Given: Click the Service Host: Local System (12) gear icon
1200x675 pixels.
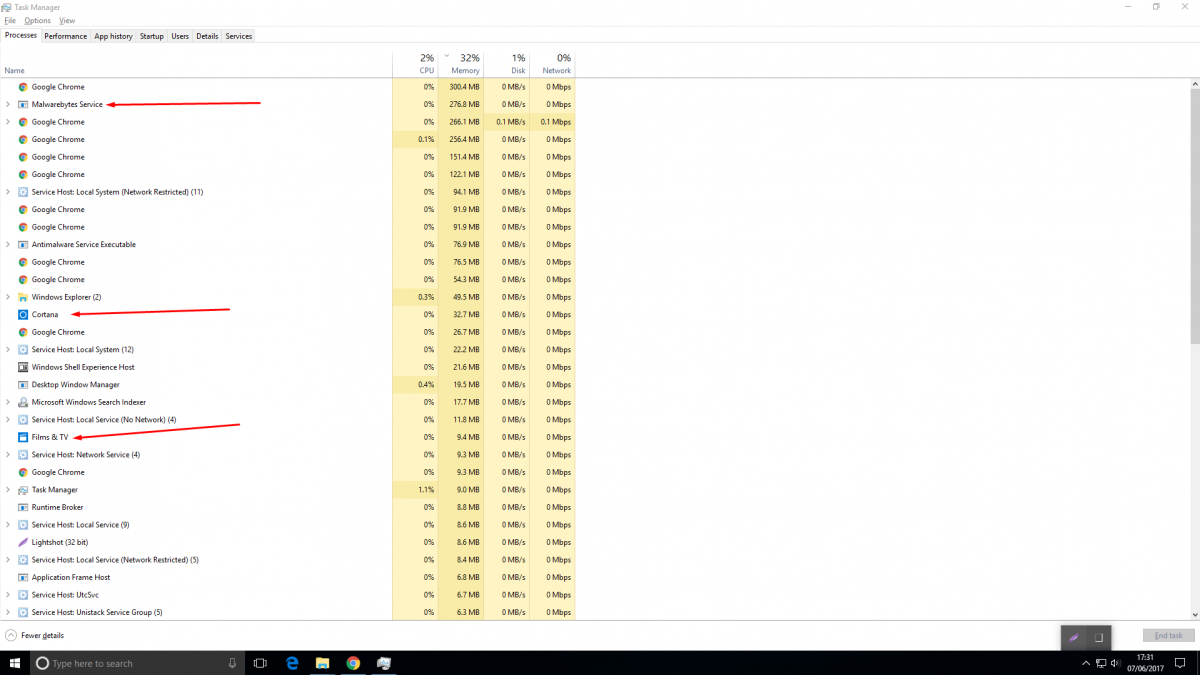Looking at the screenshot, I should coord(23,350).
